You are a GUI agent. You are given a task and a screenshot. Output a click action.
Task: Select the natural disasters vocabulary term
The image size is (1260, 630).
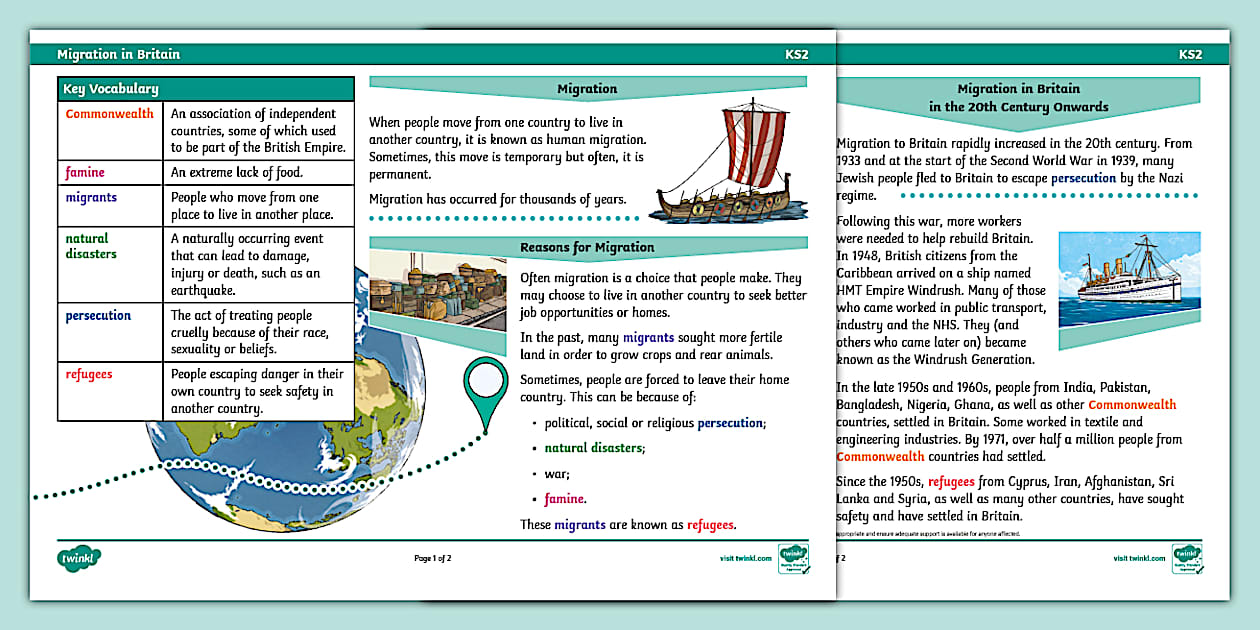tap(91, 246)
